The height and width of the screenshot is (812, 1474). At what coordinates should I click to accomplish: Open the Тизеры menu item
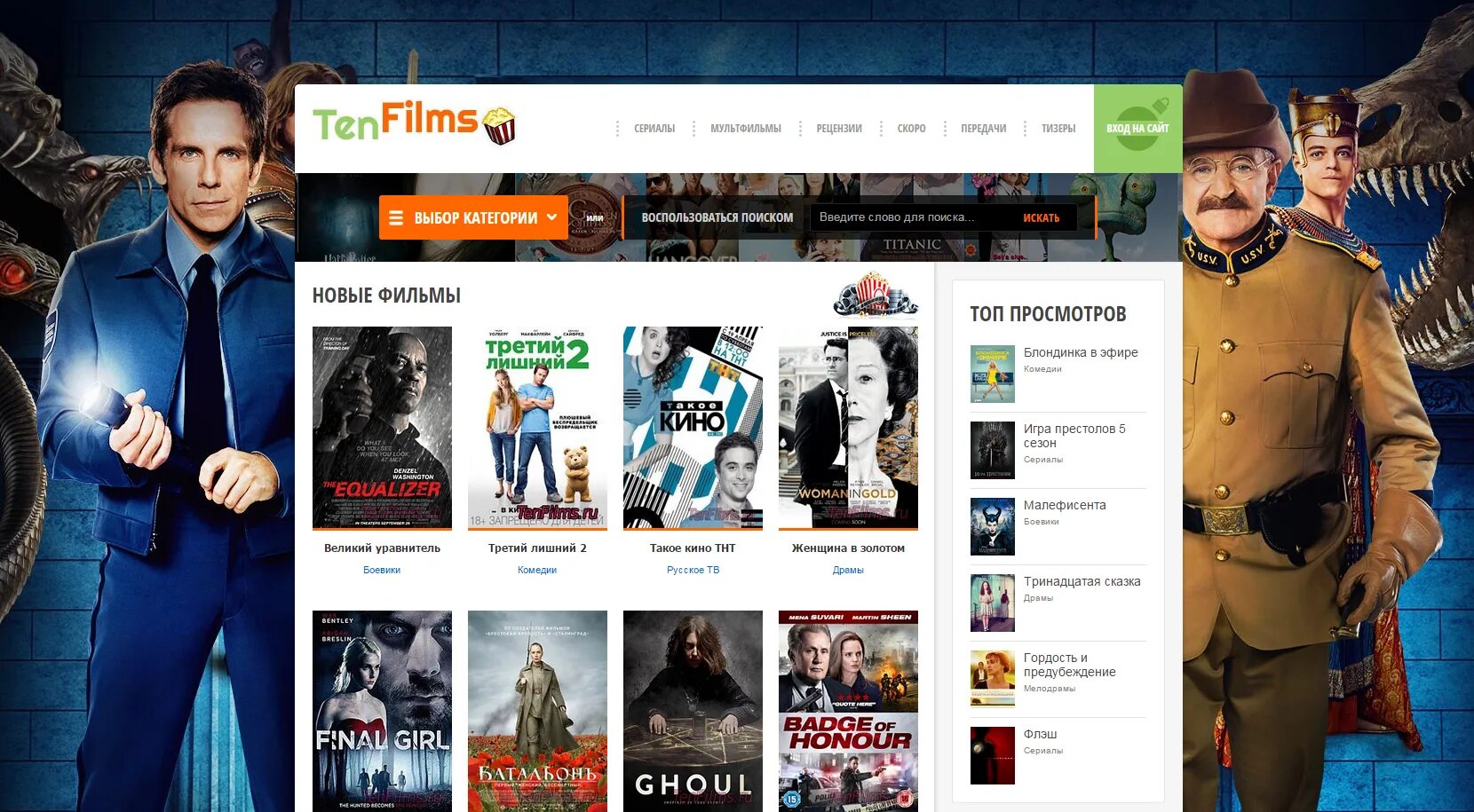click(x=1058, y=129)
